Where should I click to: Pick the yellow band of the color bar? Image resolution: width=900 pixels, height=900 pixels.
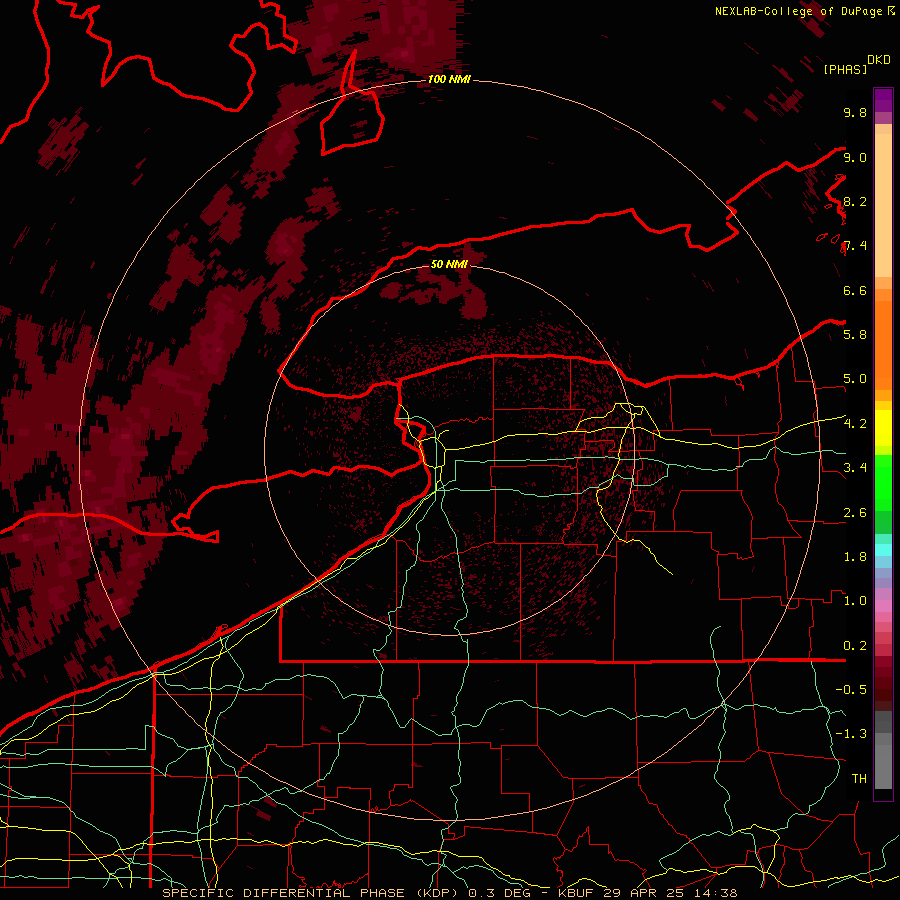pyautogui.click(x=883, y=428)
